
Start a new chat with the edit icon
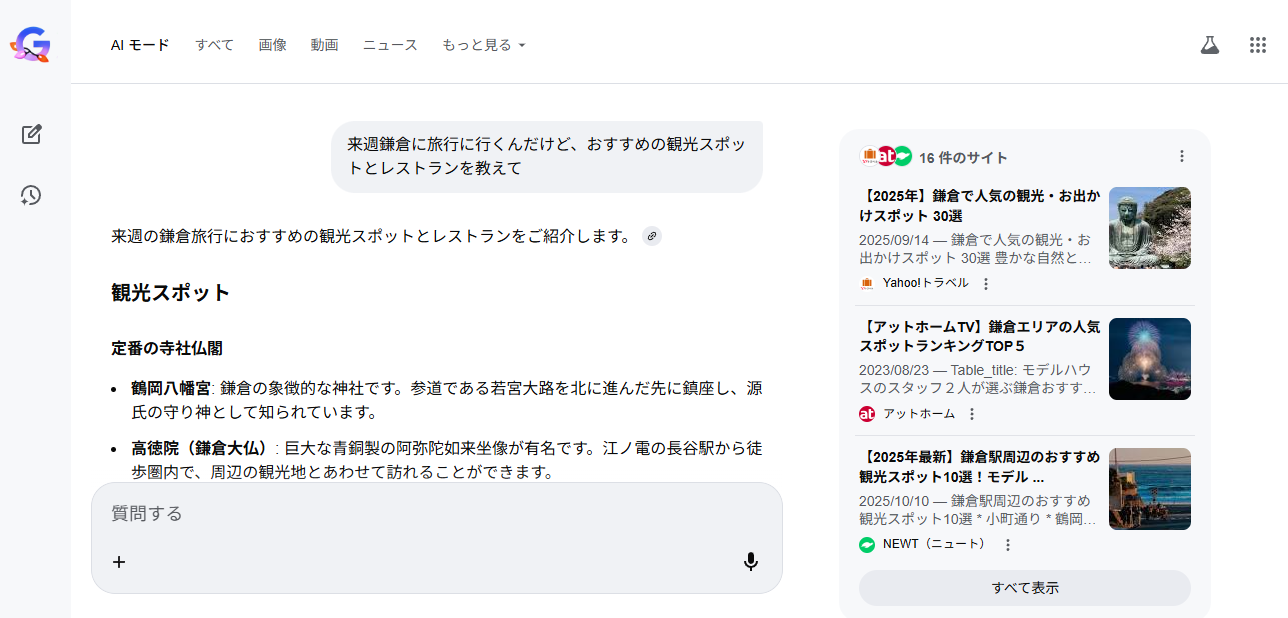pos(32,134)
